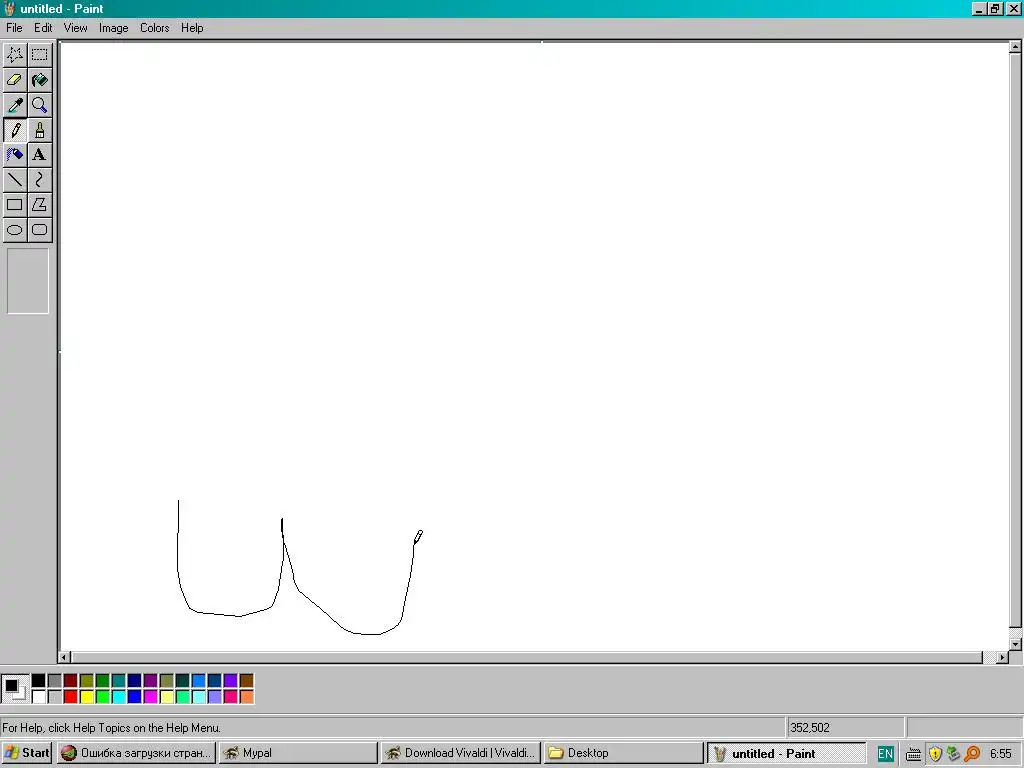
Task: Open the Desktop folder taskbar button
Action: pos(622,753)
